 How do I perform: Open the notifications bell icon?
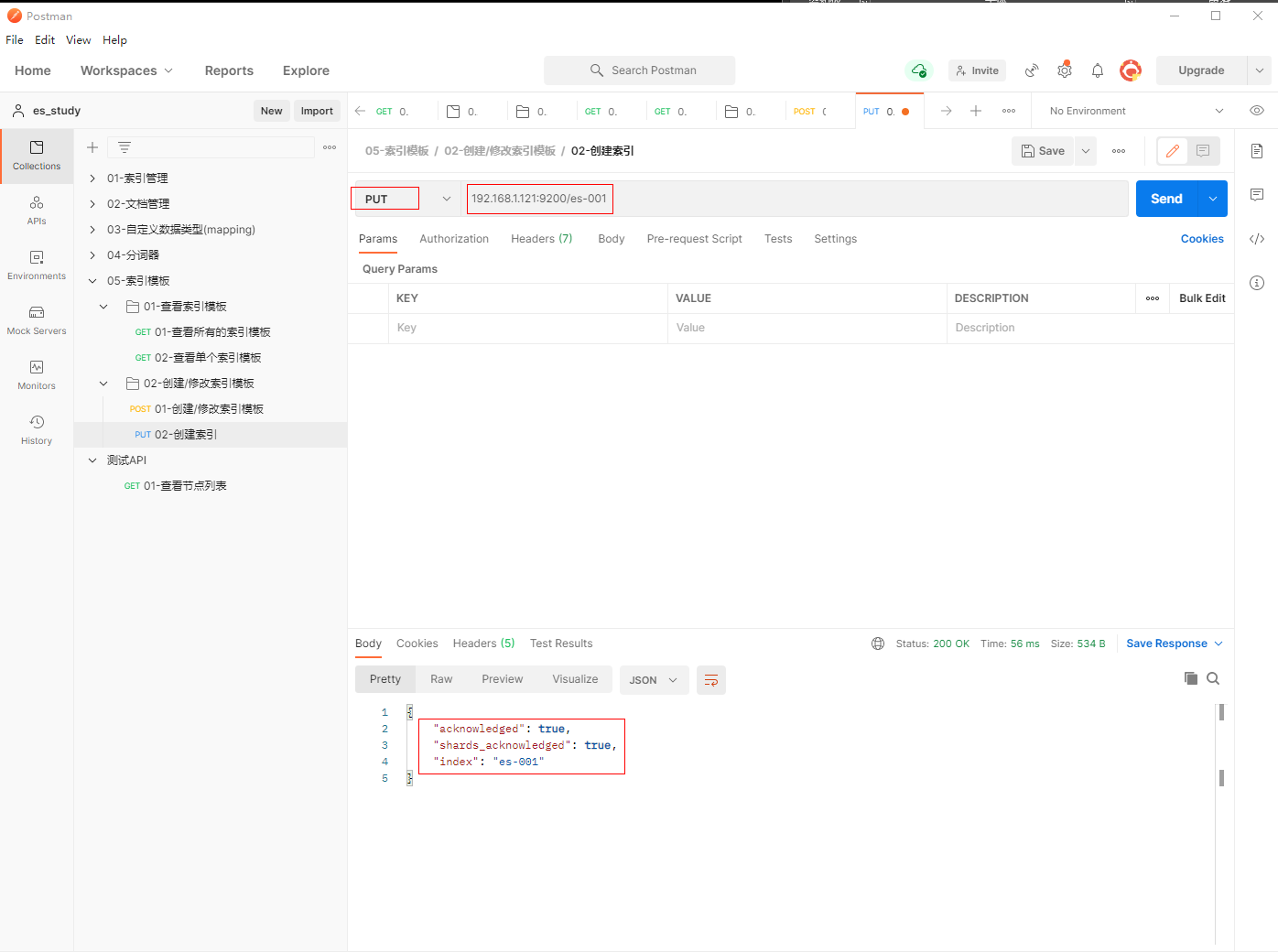coord(1098,70)
